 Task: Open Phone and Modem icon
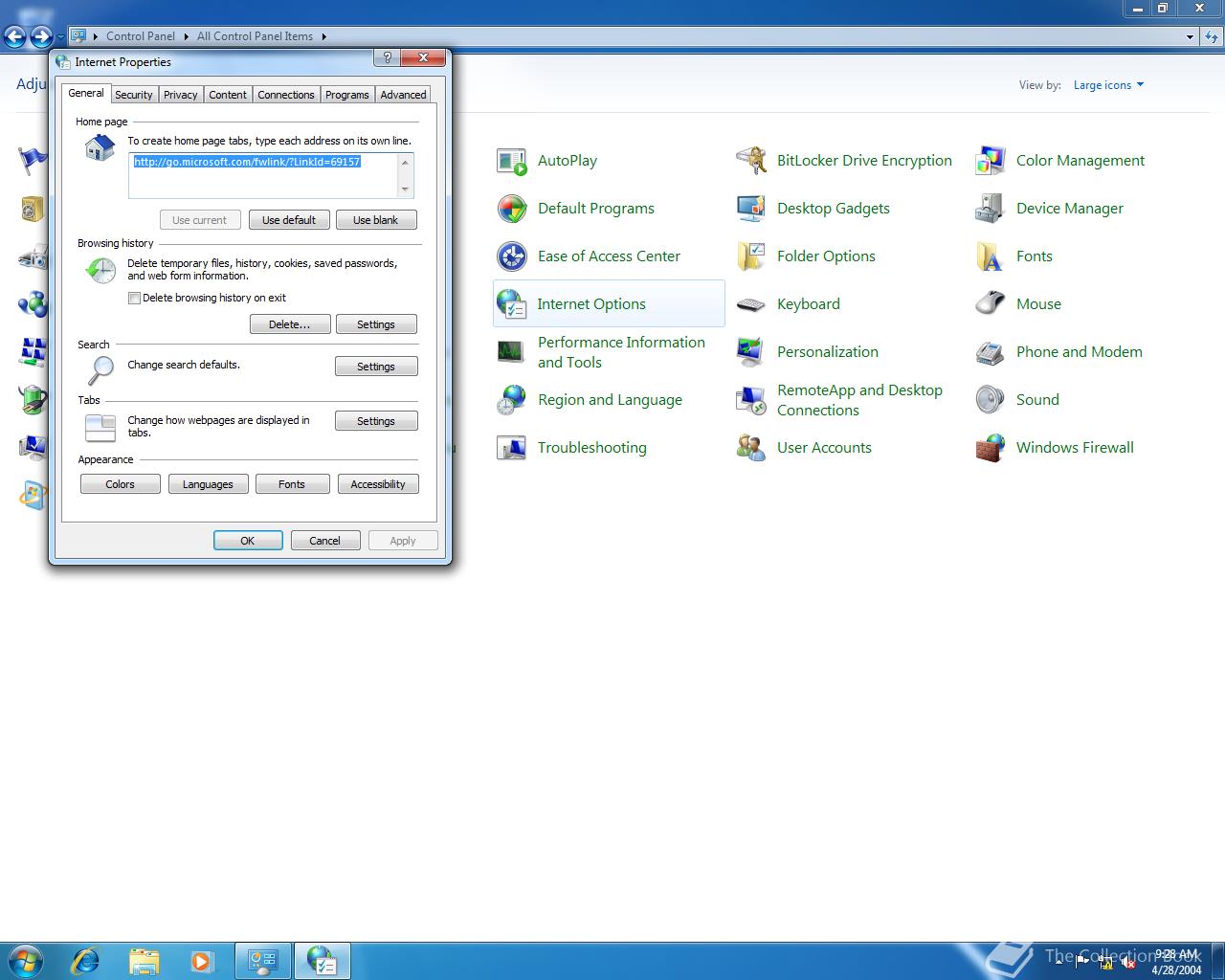coord(991,352)
